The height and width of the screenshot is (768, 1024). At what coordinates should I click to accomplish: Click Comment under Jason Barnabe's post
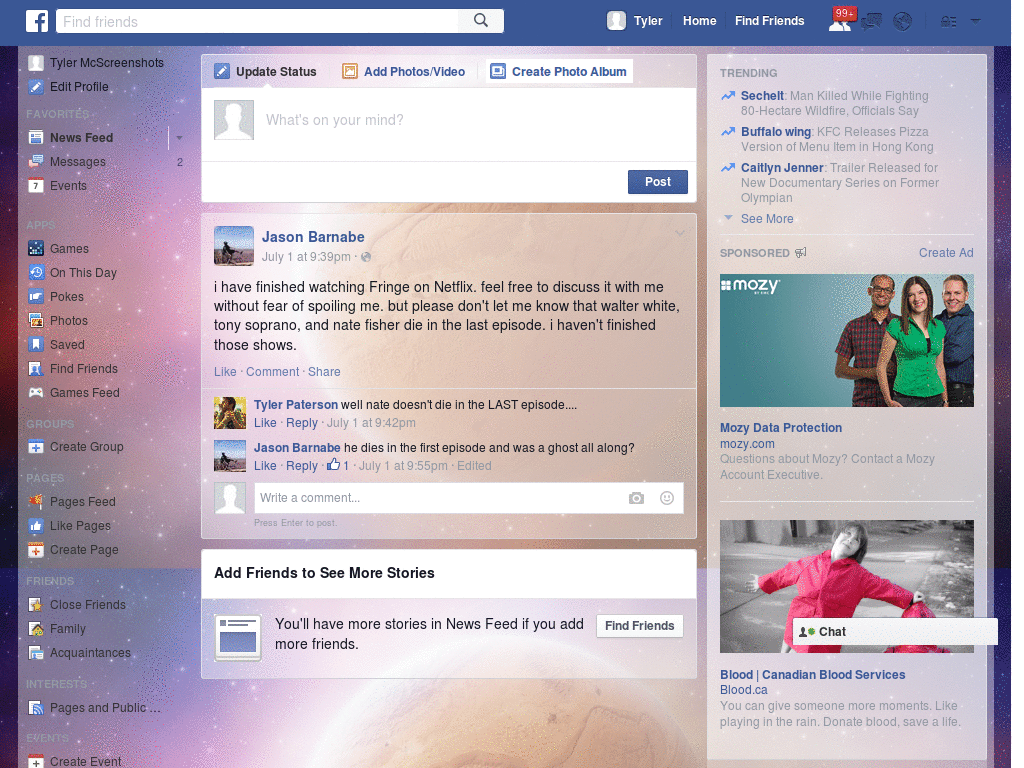[x=272, y=372]
